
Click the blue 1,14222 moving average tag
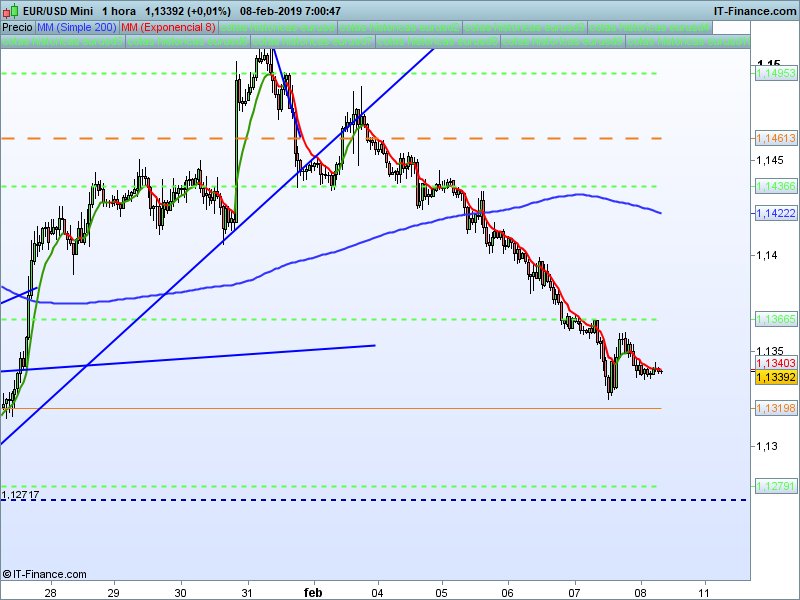point(775,213)
